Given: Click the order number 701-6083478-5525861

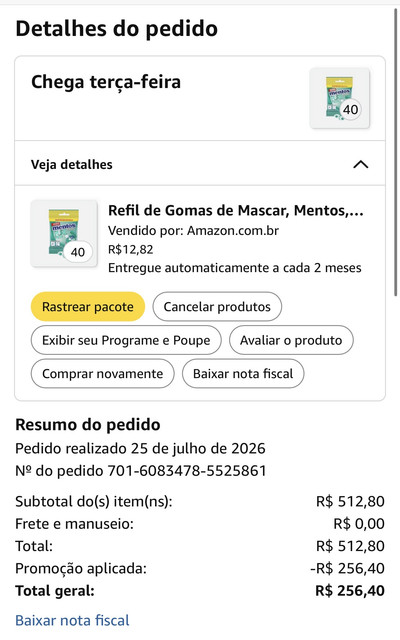Looking at the screenshot, I should tap(187, 471).
